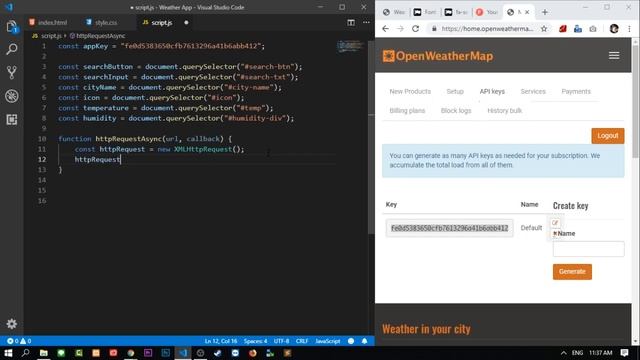Open the Block logs tab
Screen dimensions: 640x360
click(x=456, y=111)
